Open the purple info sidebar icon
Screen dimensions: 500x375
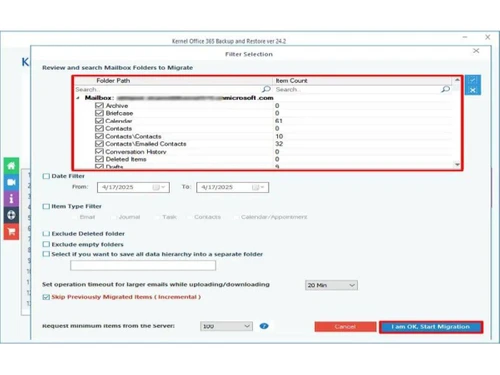[x=11, y=199]
